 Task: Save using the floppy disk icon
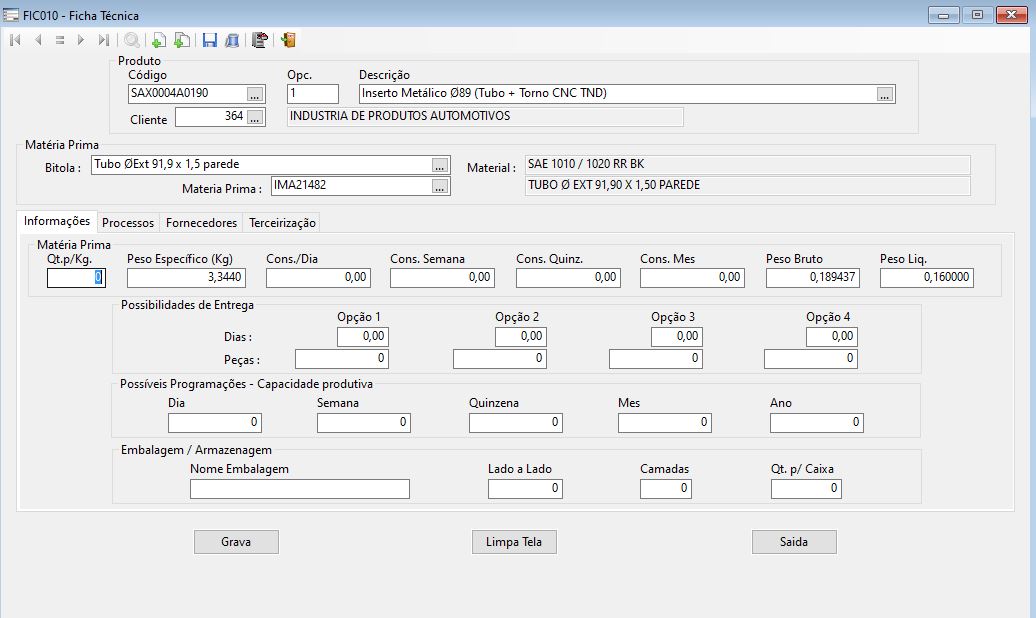pyautogui.click(x=210, y=40)
